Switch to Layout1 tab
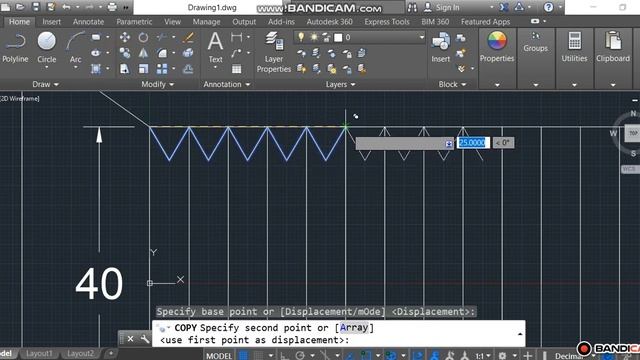Screen dimensions: 640x360 (x=39, y=353)
